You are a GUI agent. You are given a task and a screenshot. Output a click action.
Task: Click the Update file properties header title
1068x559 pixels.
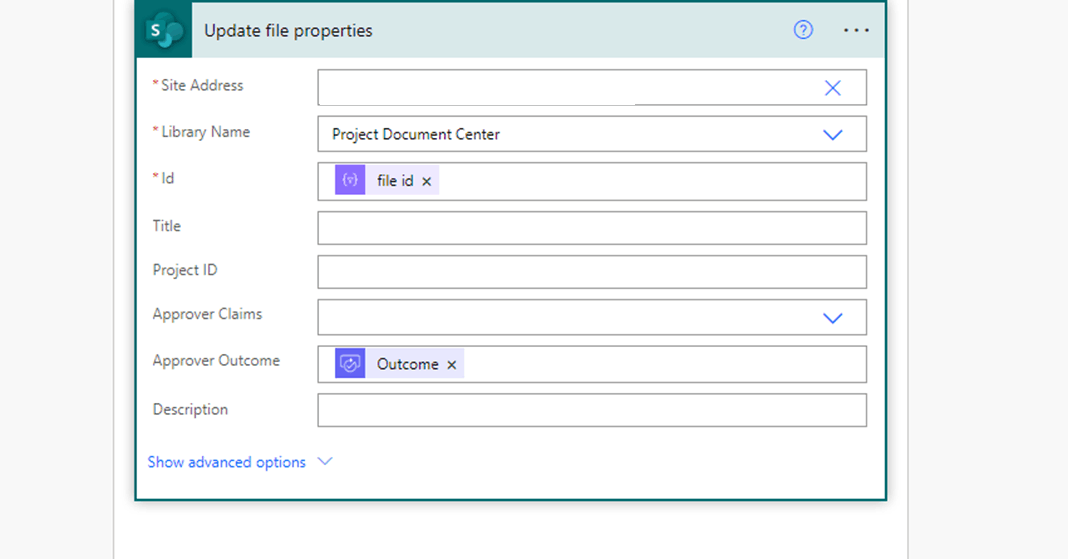tap(288, 31)
